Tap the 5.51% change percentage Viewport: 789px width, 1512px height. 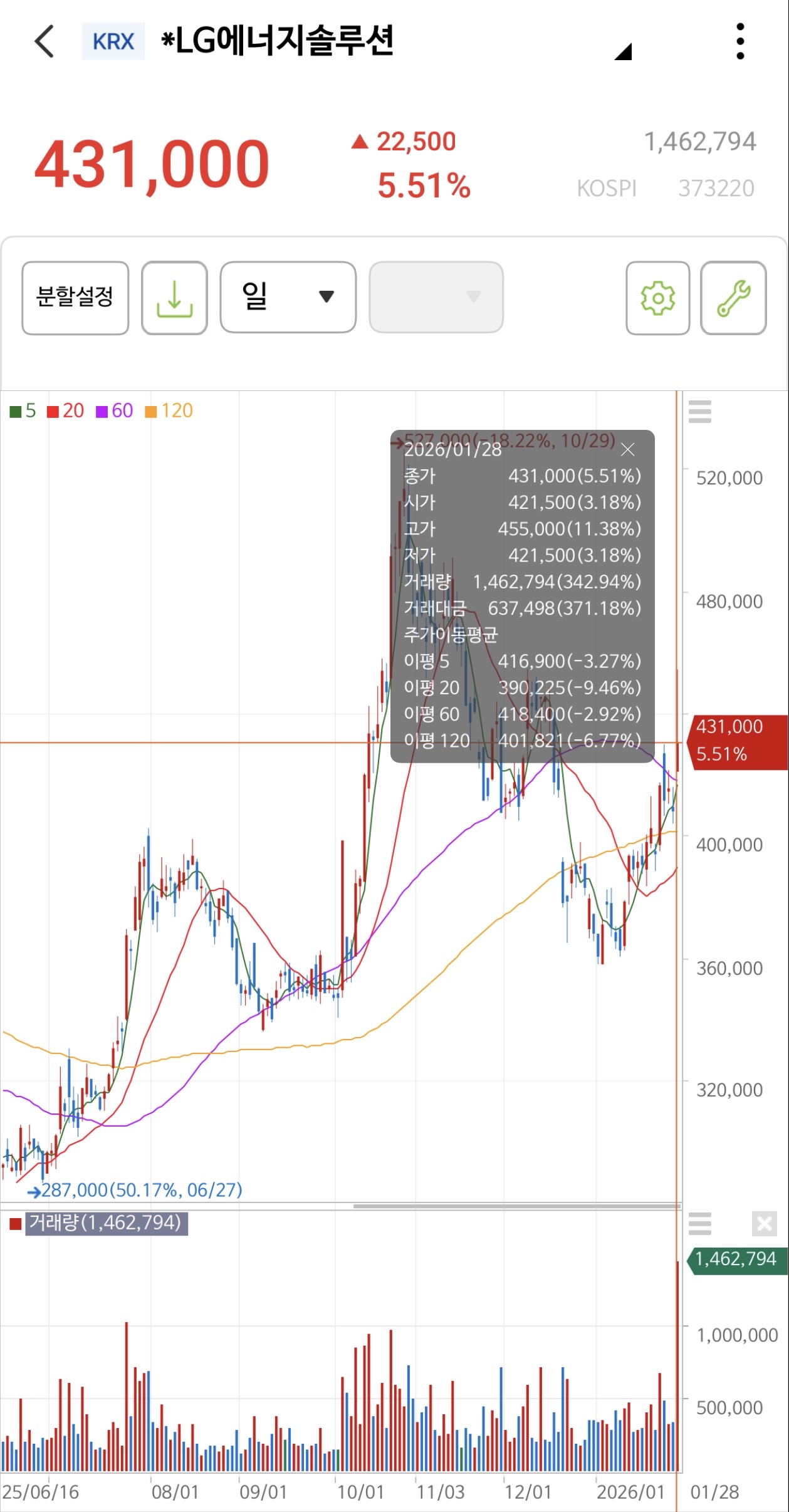[x=424, y=186]
